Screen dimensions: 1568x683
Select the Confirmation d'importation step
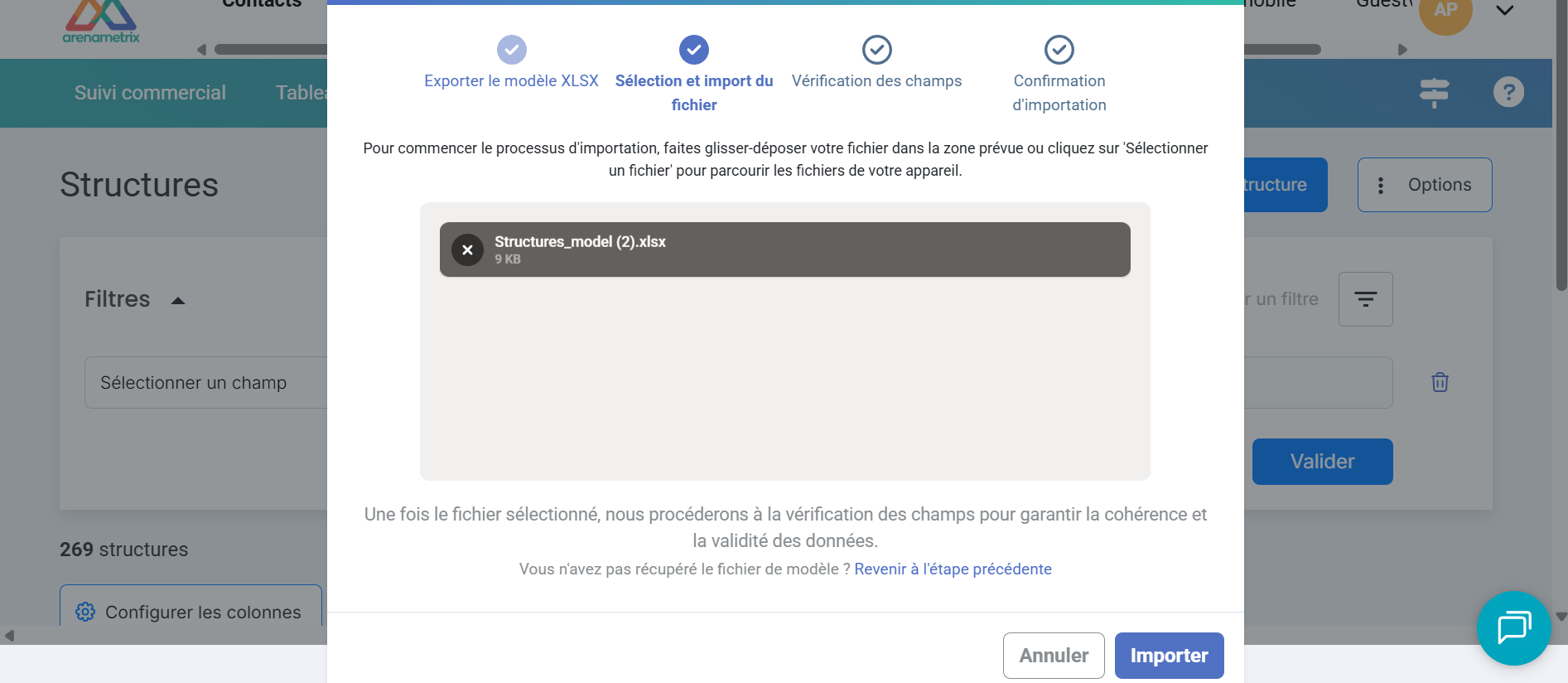1059,92
